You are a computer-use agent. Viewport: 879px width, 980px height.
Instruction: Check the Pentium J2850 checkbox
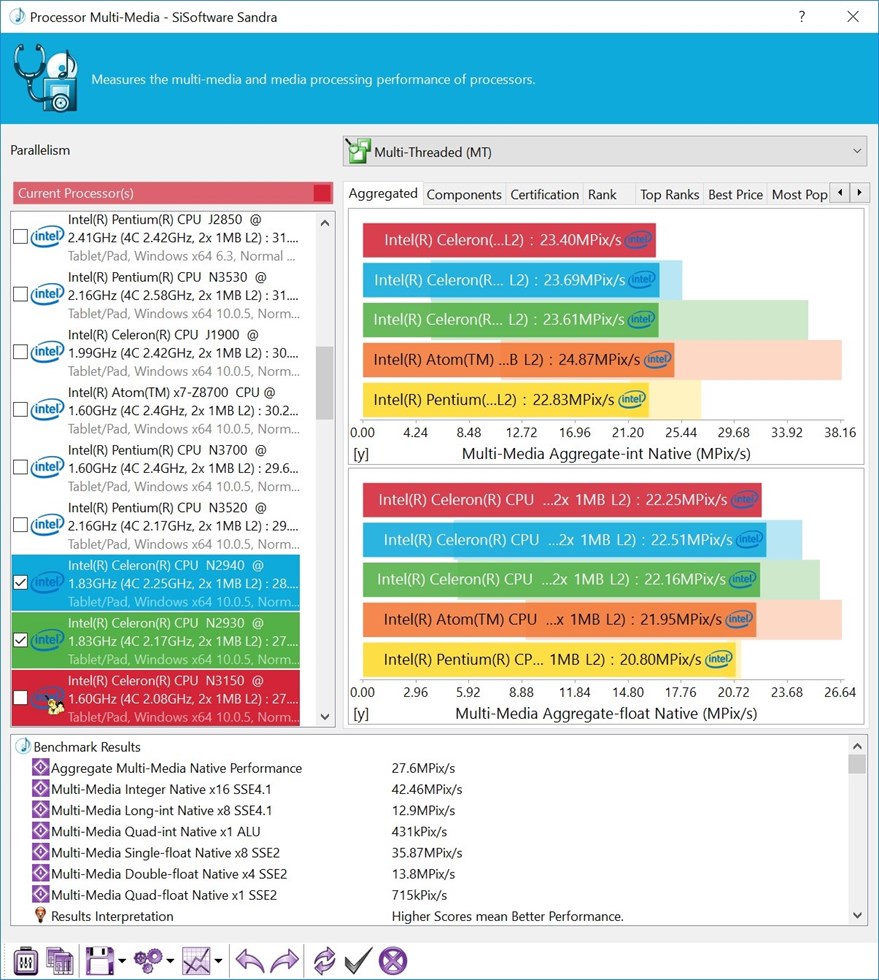tap(20, 236)
